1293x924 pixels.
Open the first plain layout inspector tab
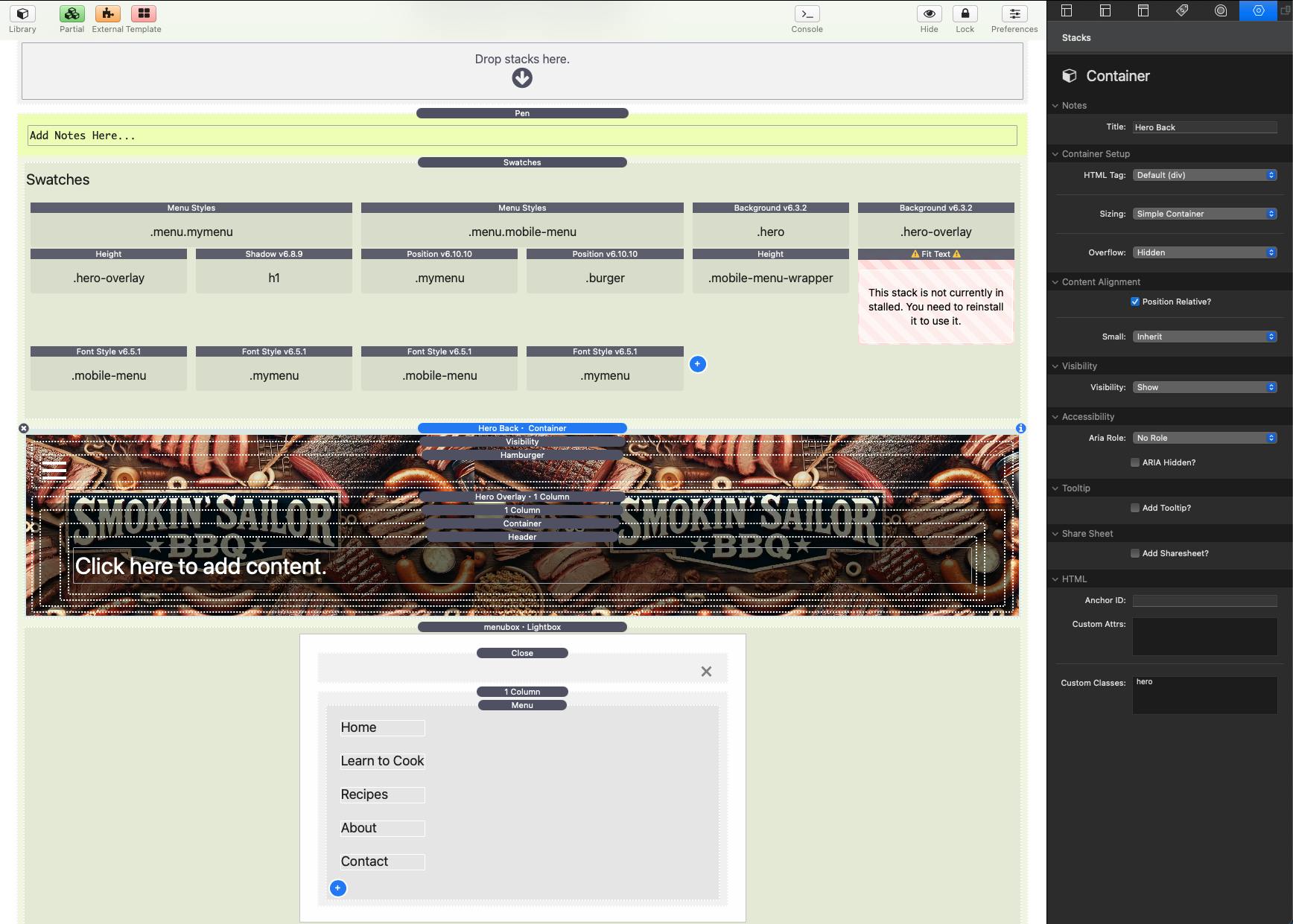click(1067, 10)
